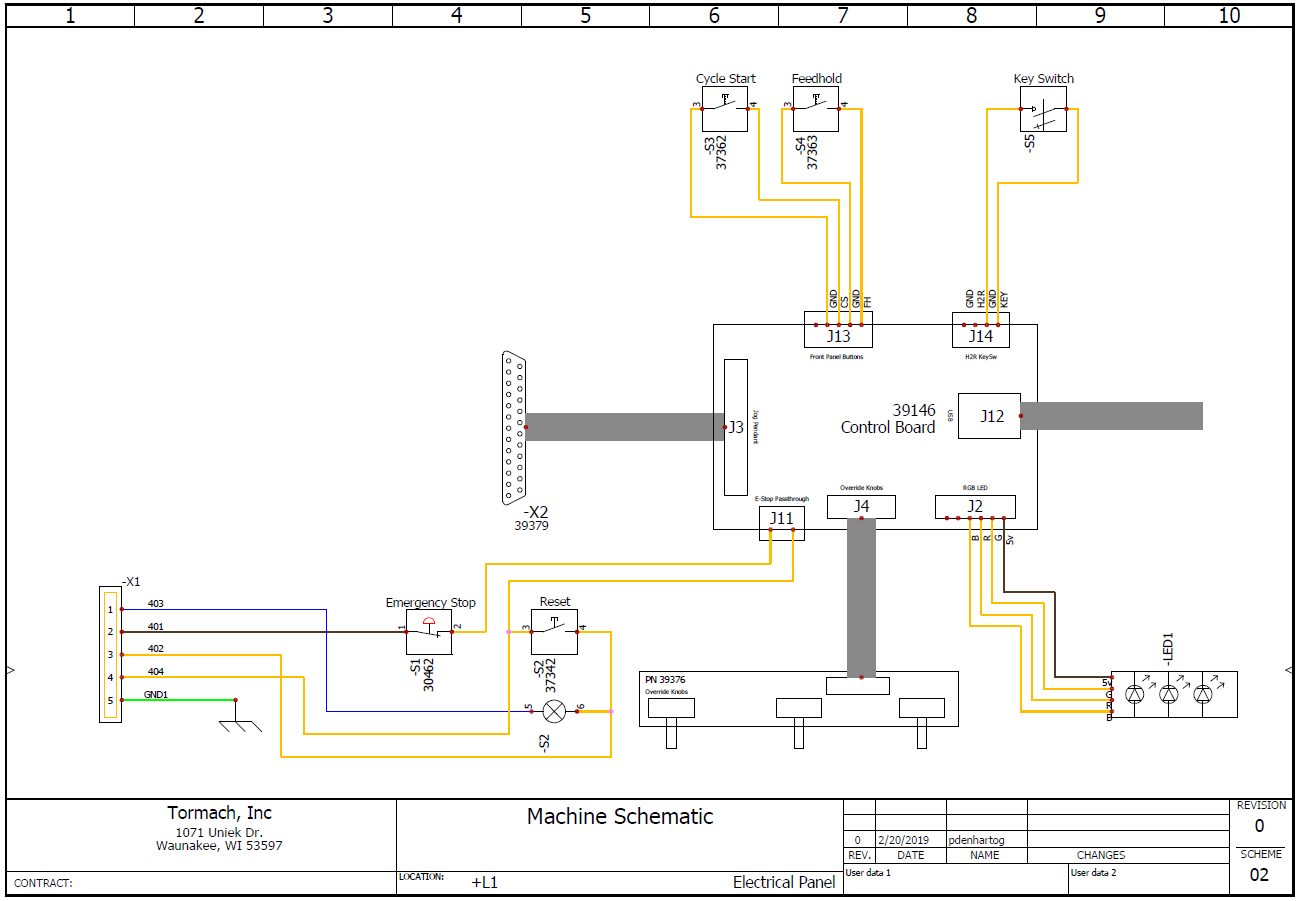
Task: Select the J11 E-Stop Passthrough connector
Action: (x=781, y=518)
